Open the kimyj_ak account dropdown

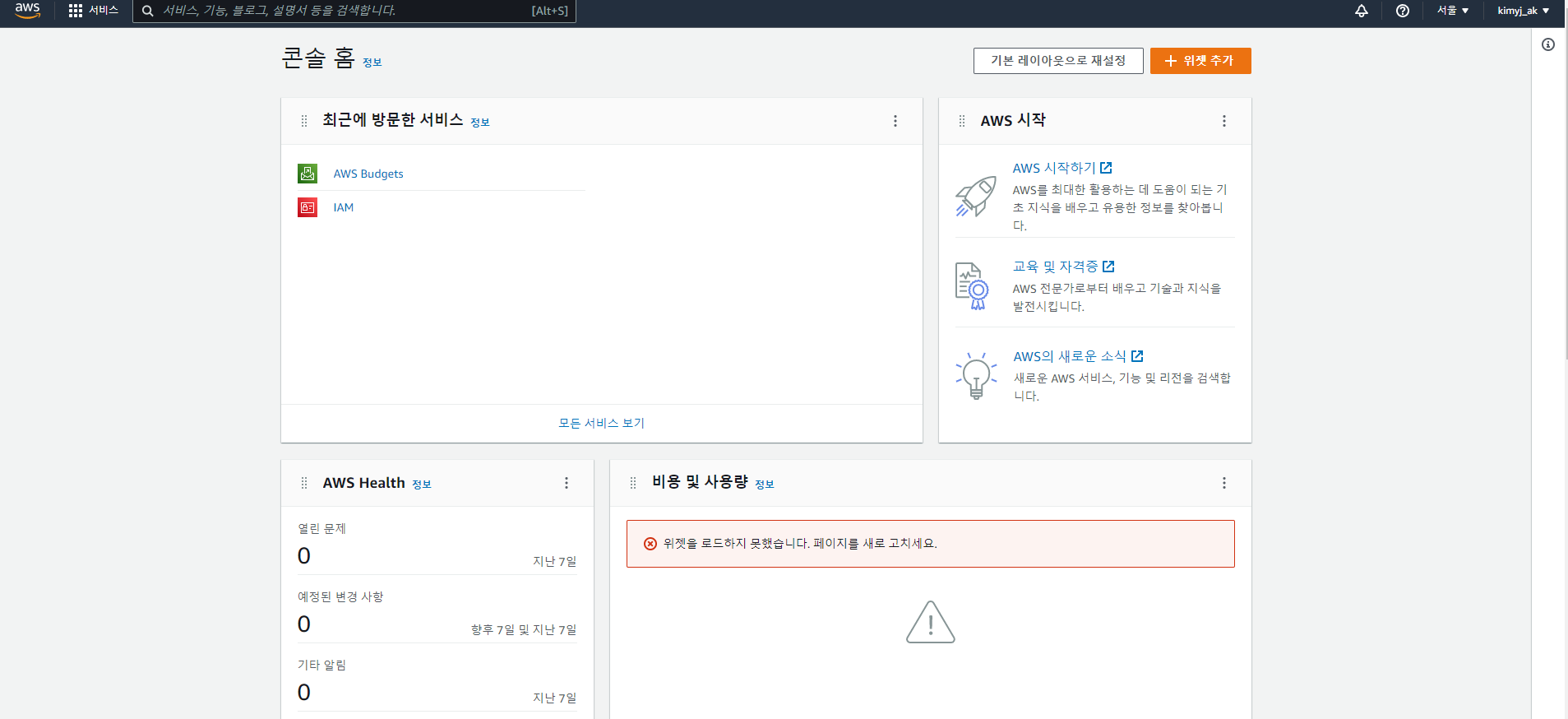click(x=1523, y=11)
